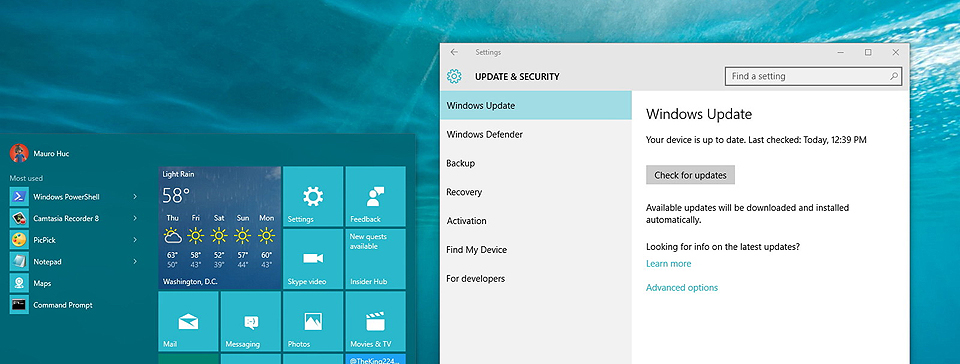This screenshot has width=960, height=364.
Task: Expand Windows PowerShell jump list arrow
Action: [135, 196]
